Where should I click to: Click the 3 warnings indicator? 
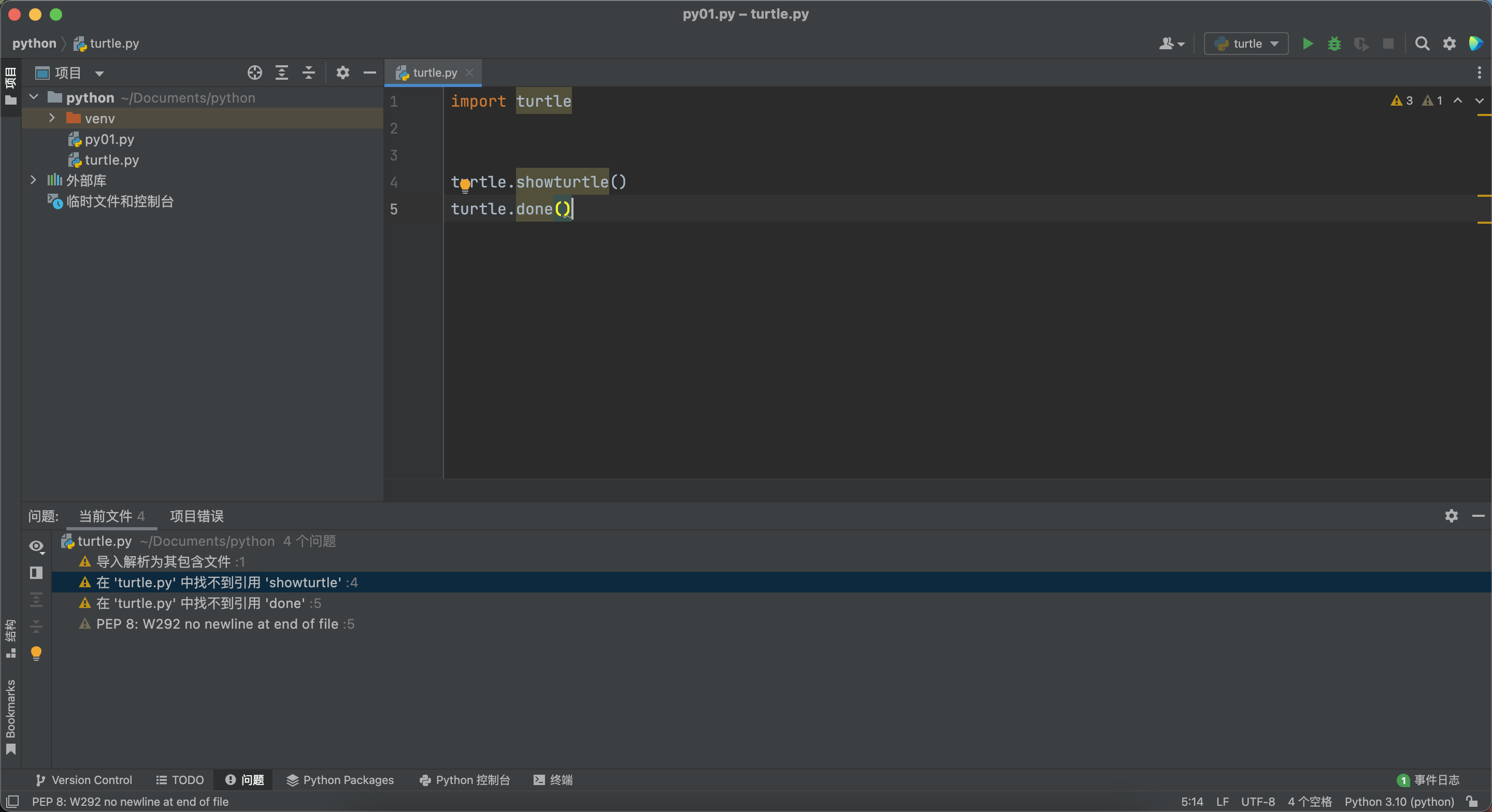(1402, 100)
